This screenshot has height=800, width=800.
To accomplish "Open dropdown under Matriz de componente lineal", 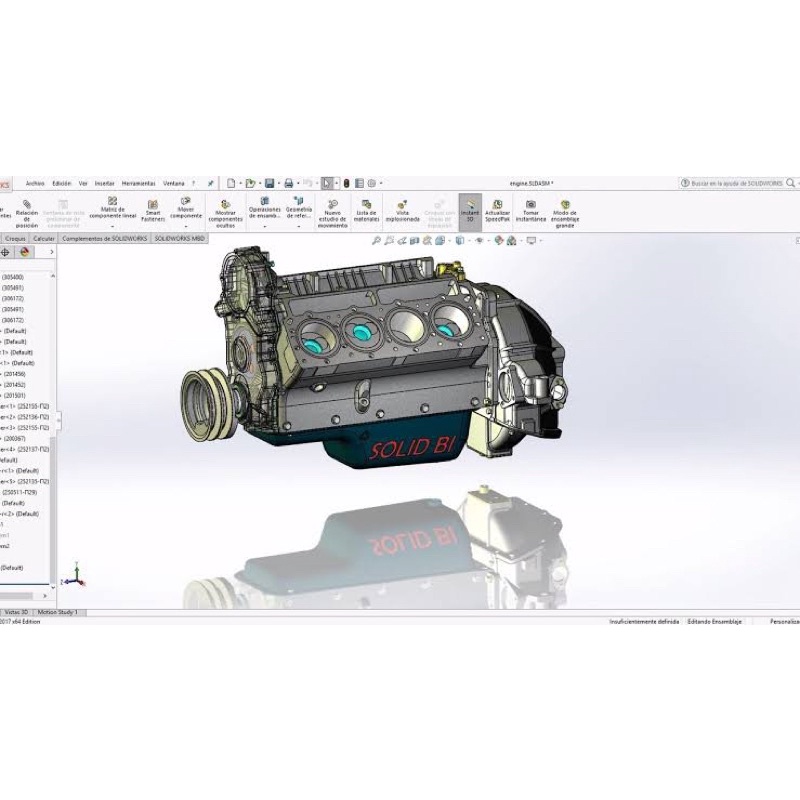I will (x=113, y=226).
